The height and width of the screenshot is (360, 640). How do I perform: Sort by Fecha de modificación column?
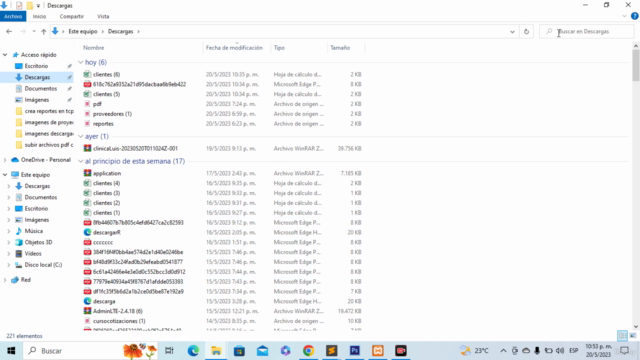coord(234,48)
